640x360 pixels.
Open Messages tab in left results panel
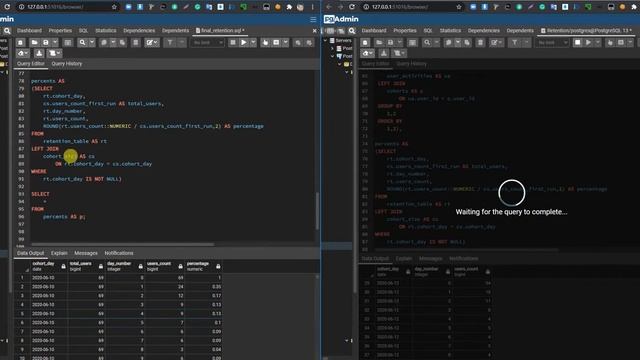click(86, 253)
